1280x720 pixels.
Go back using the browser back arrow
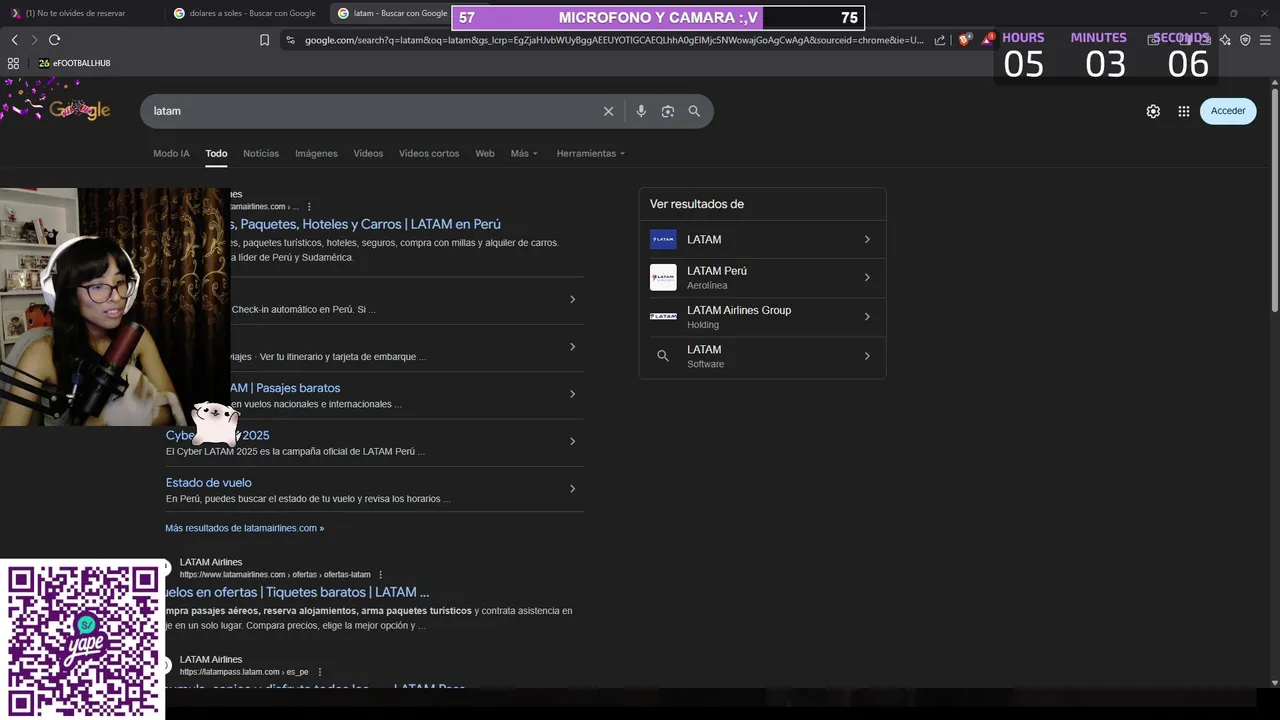point(14,40)
